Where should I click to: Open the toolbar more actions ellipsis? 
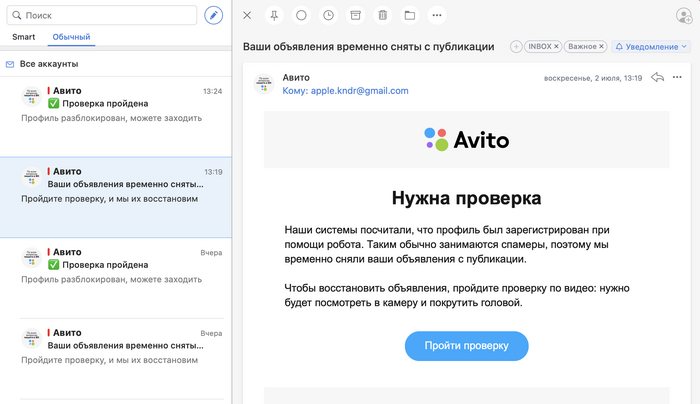pyautogui.click(x=437, y=15)
